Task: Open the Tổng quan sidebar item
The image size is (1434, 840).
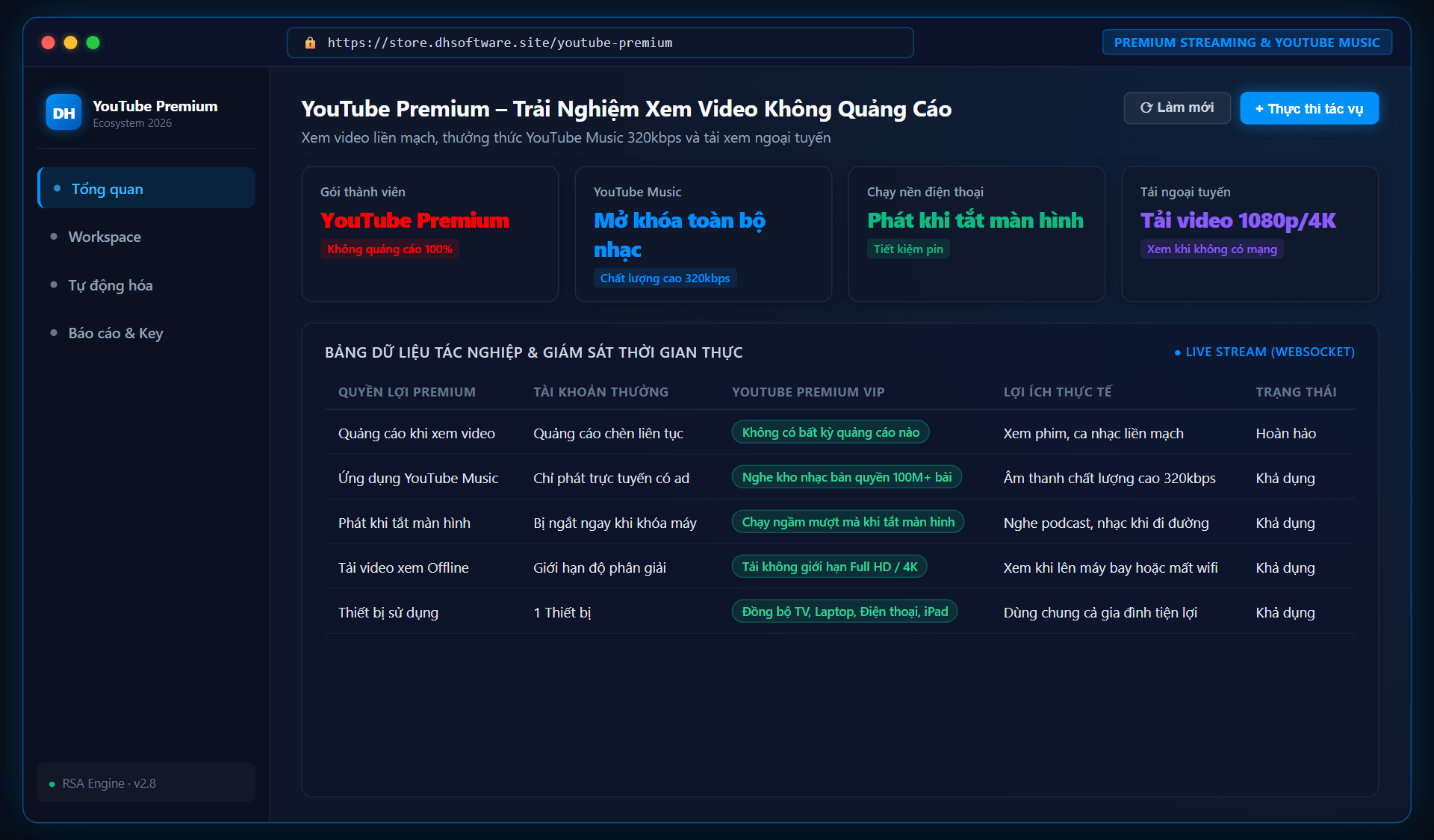Action: tap(146, 188)
